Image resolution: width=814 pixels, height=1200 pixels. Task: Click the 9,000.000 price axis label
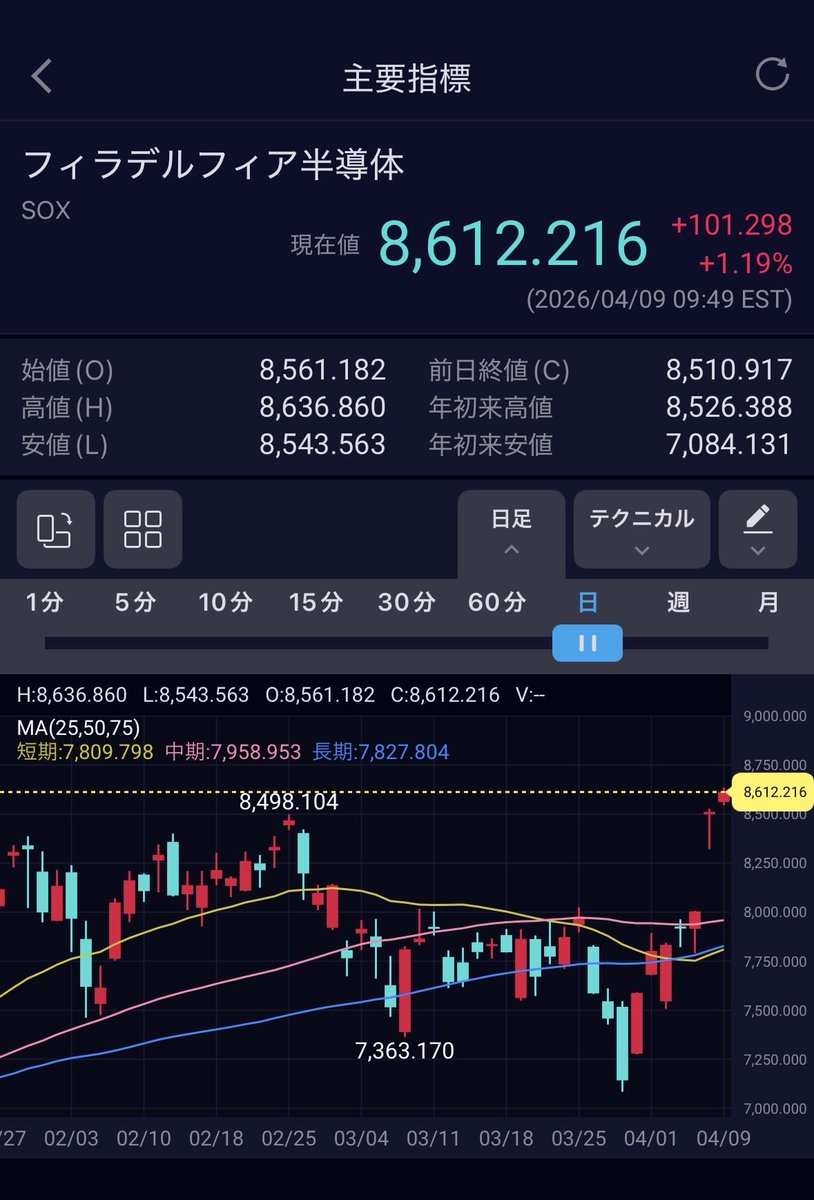pyautogui.click(x=775, y=715)
